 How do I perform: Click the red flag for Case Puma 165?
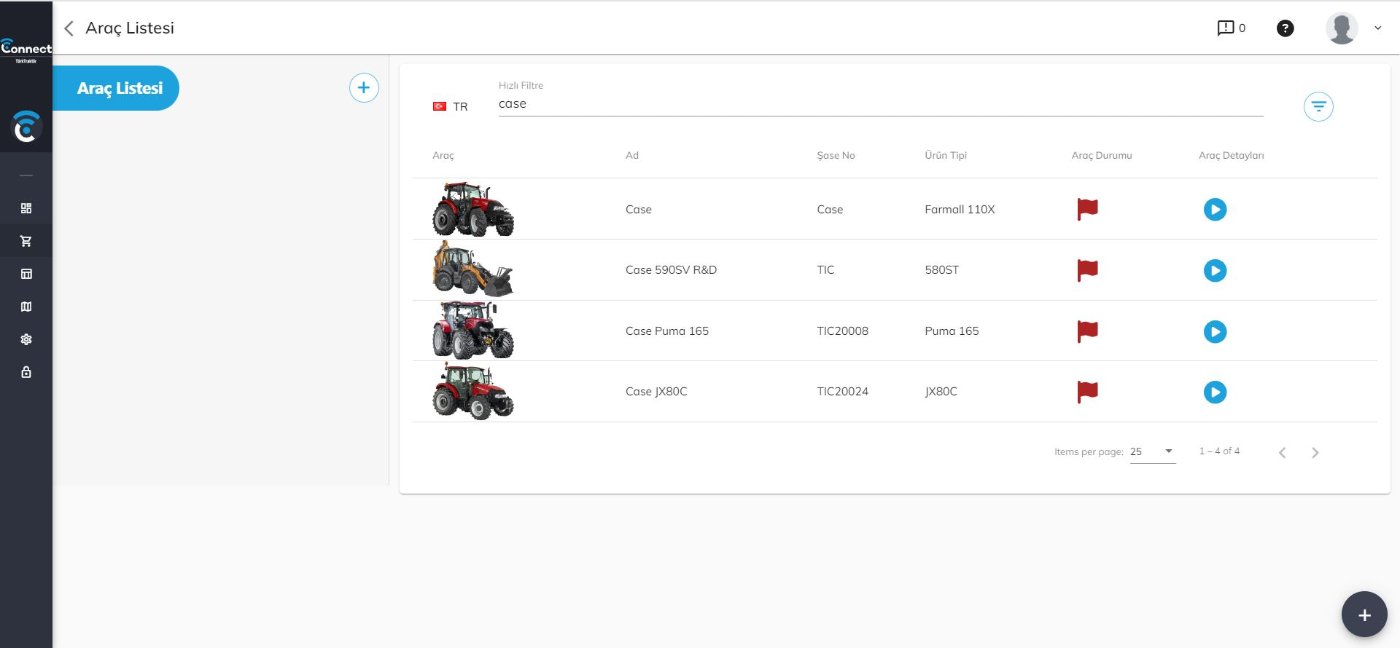click(1087, 331)
